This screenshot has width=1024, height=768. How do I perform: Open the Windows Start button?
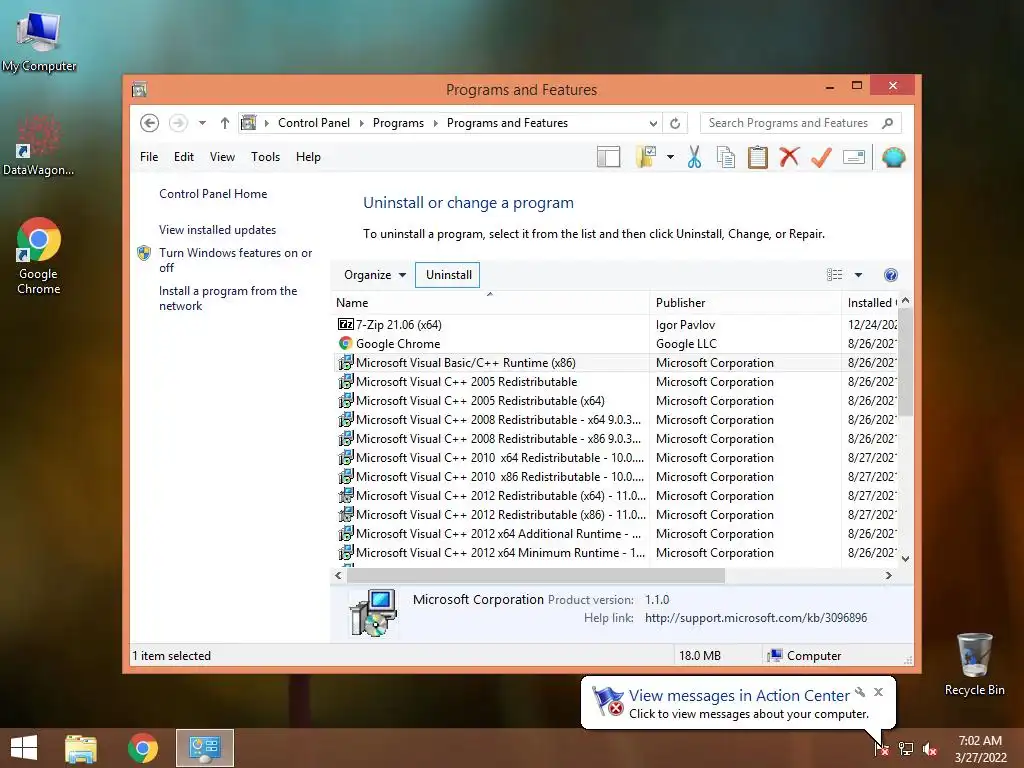coord(24,748)
